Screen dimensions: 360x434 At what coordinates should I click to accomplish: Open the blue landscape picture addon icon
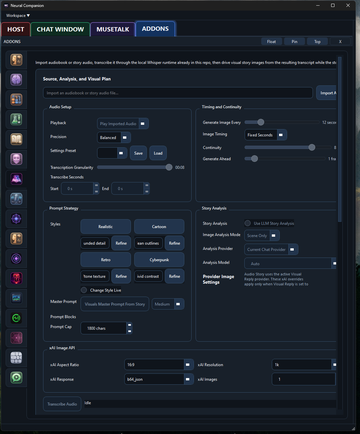[16, 298]
